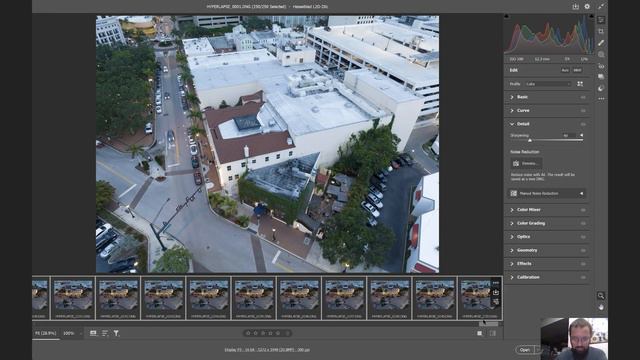Set zoom to 100%
This screenshot has height=360, width=640.
pyautogui.click(x=69, y=333)
